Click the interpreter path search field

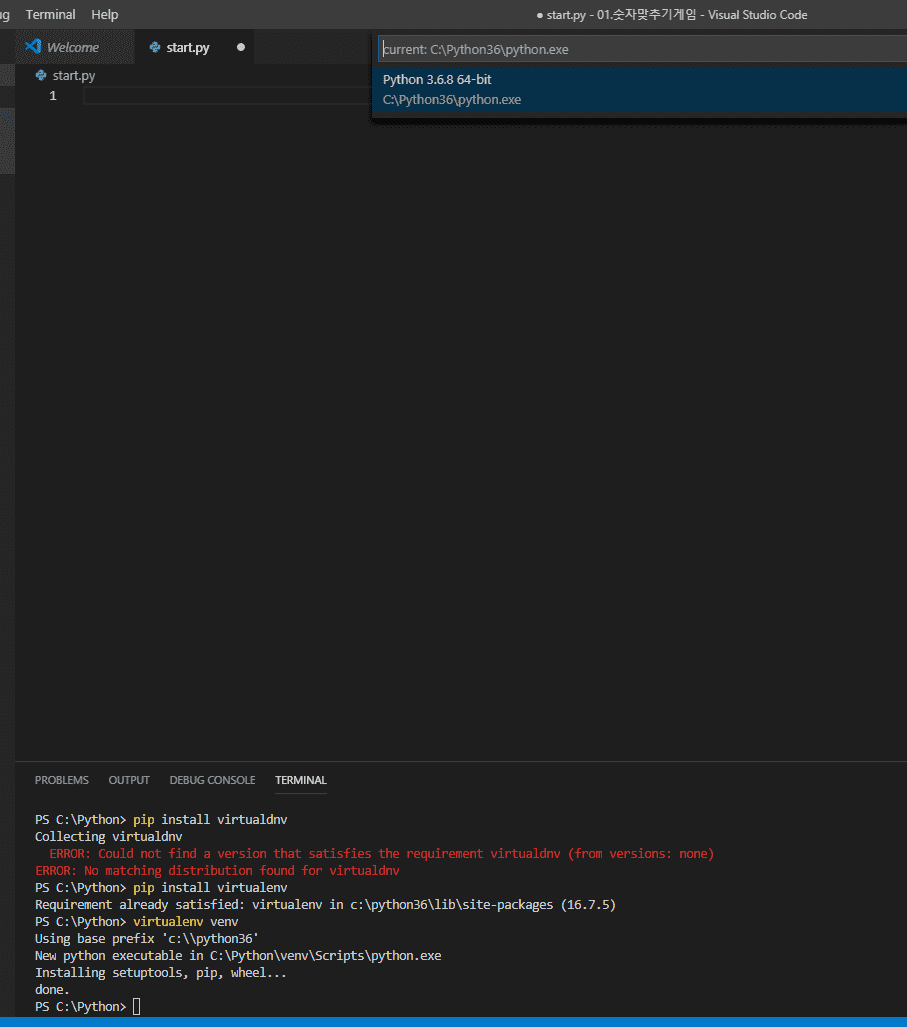pyautogui.click(x=642, y=49)
